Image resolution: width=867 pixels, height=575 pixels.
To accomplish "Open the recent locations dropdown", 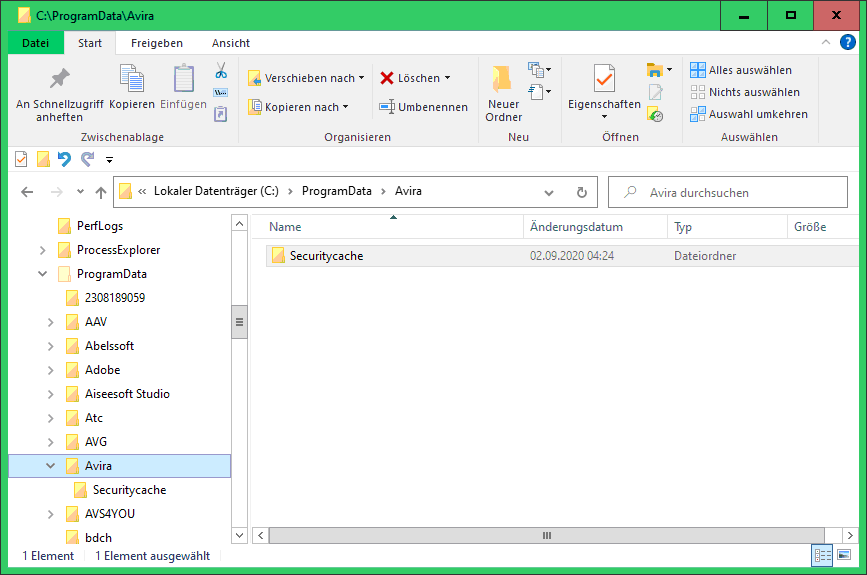I will point(80,192).
